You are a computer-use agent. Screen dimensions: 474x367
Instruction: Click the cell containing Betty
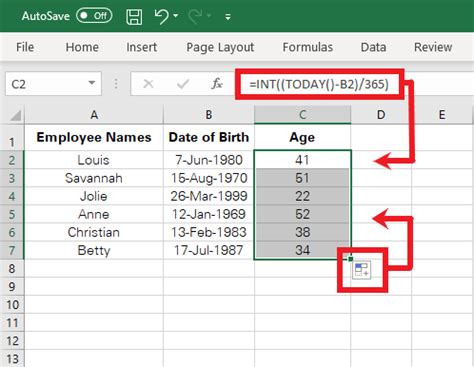(94, 250)
